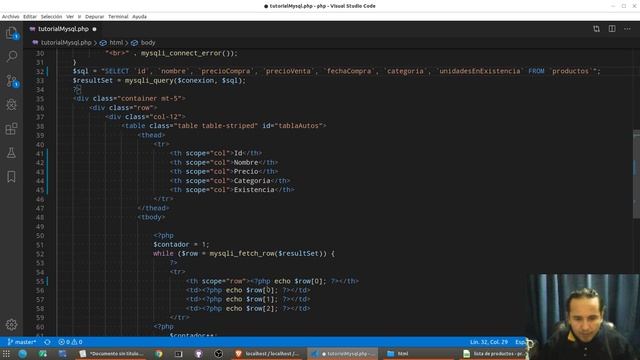Click the compare changes icon in editor toolbar

coord(596,29)
